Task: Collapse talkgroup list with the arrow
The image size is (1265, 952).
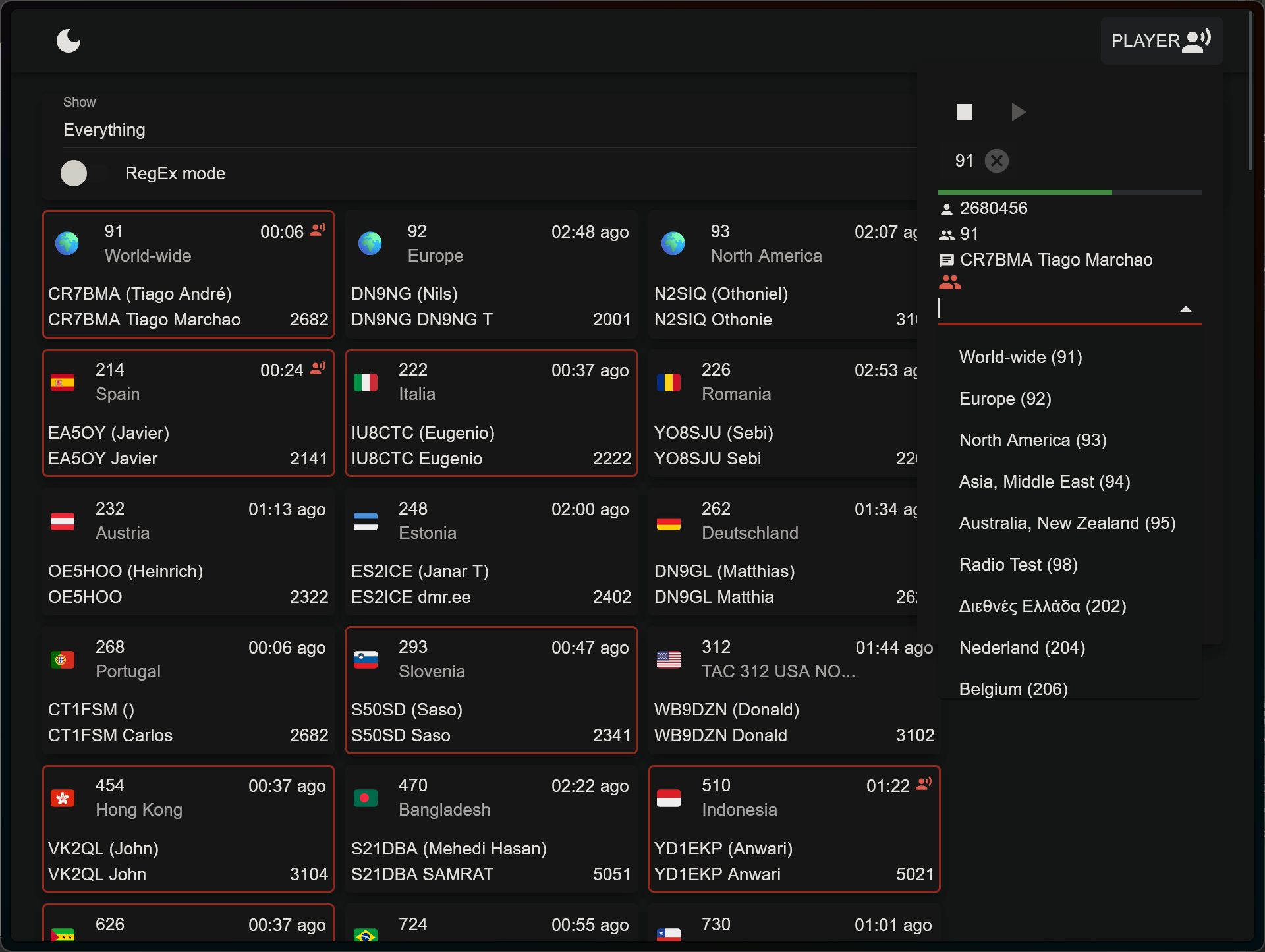Action: tap(1185, 309)
